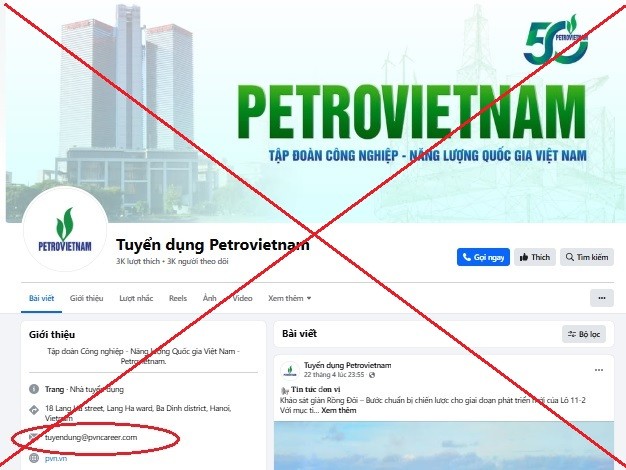Click the tuyendung@pvncareer.com email address
This screenshot has width=626, height=470.
tap(91, 437)
